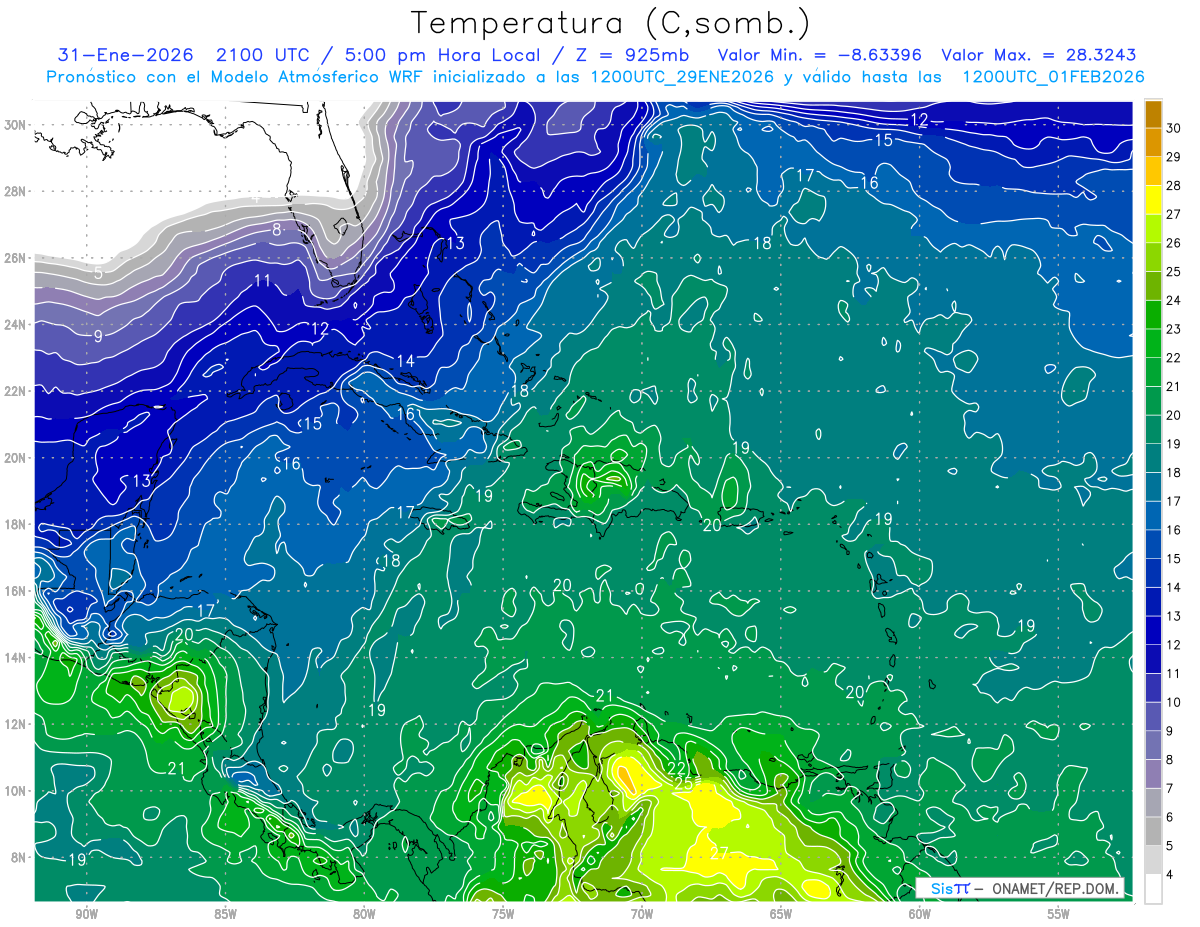1200x927 pixels.
Task: Click the latitude axis label "16N"
Action: point(16,591)
